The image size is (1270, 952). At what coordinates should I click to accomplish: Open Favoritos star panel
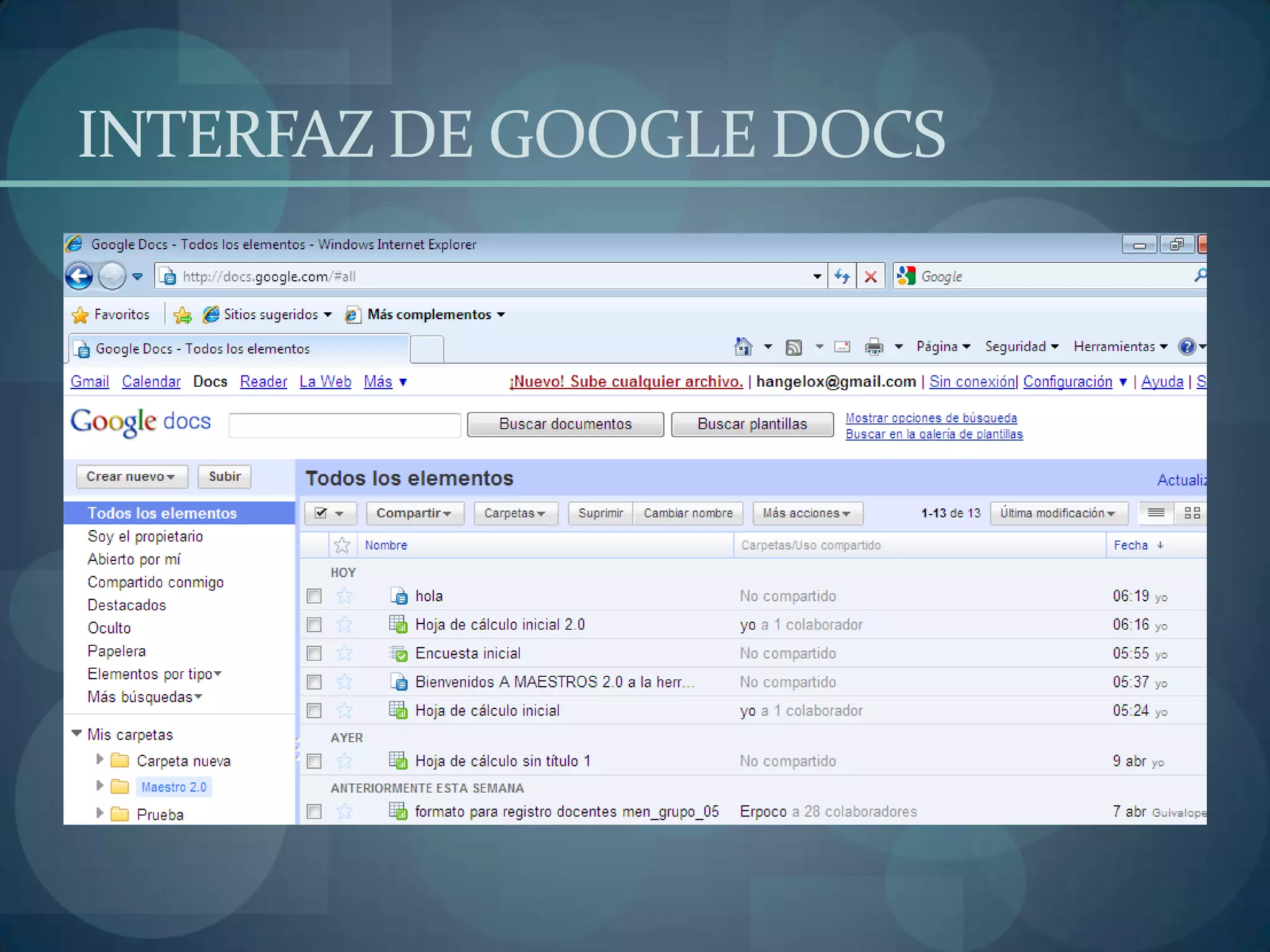[112, 315]
